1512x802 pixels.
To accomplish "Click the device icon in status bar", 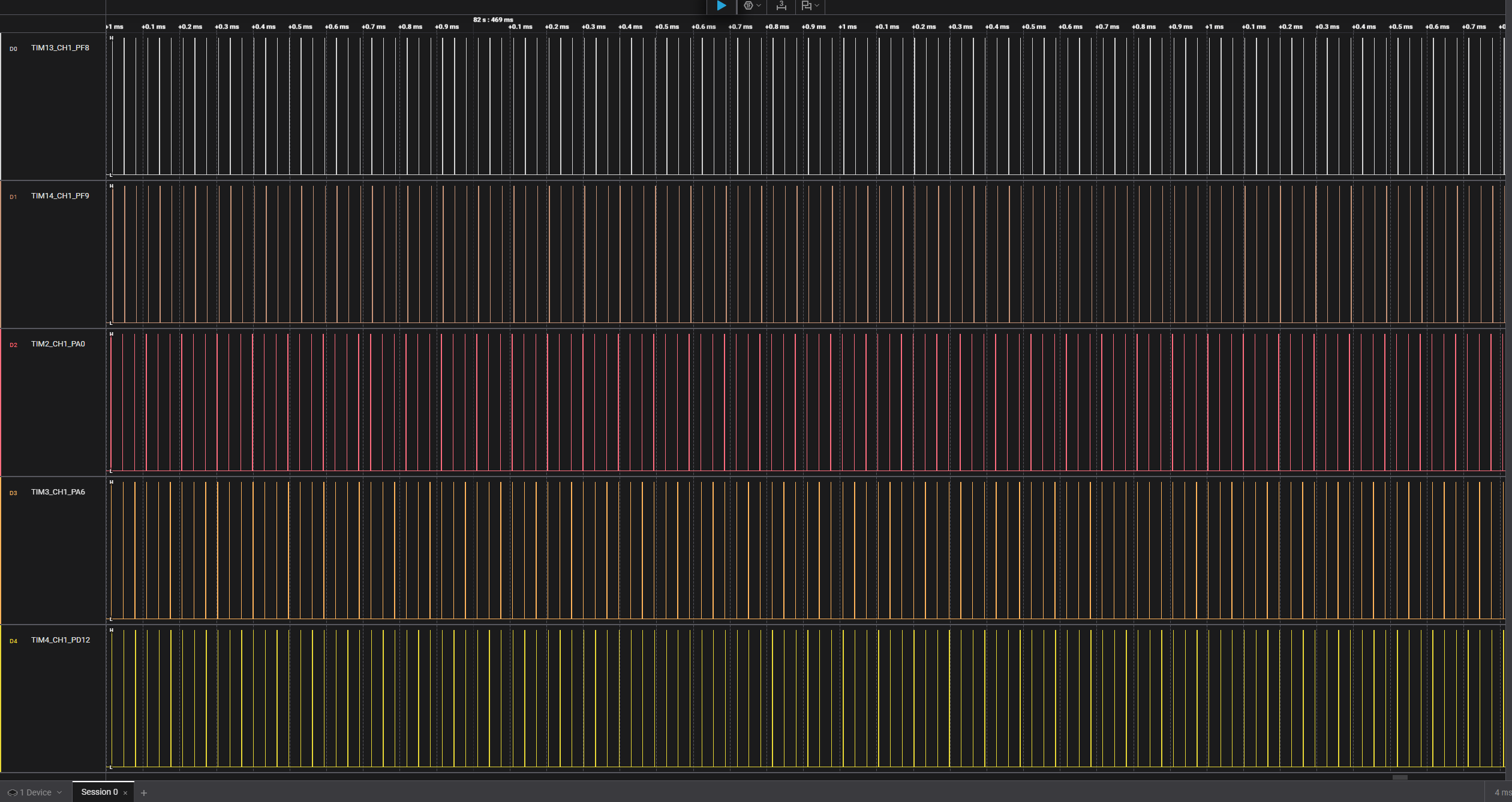I will [12, 792].
